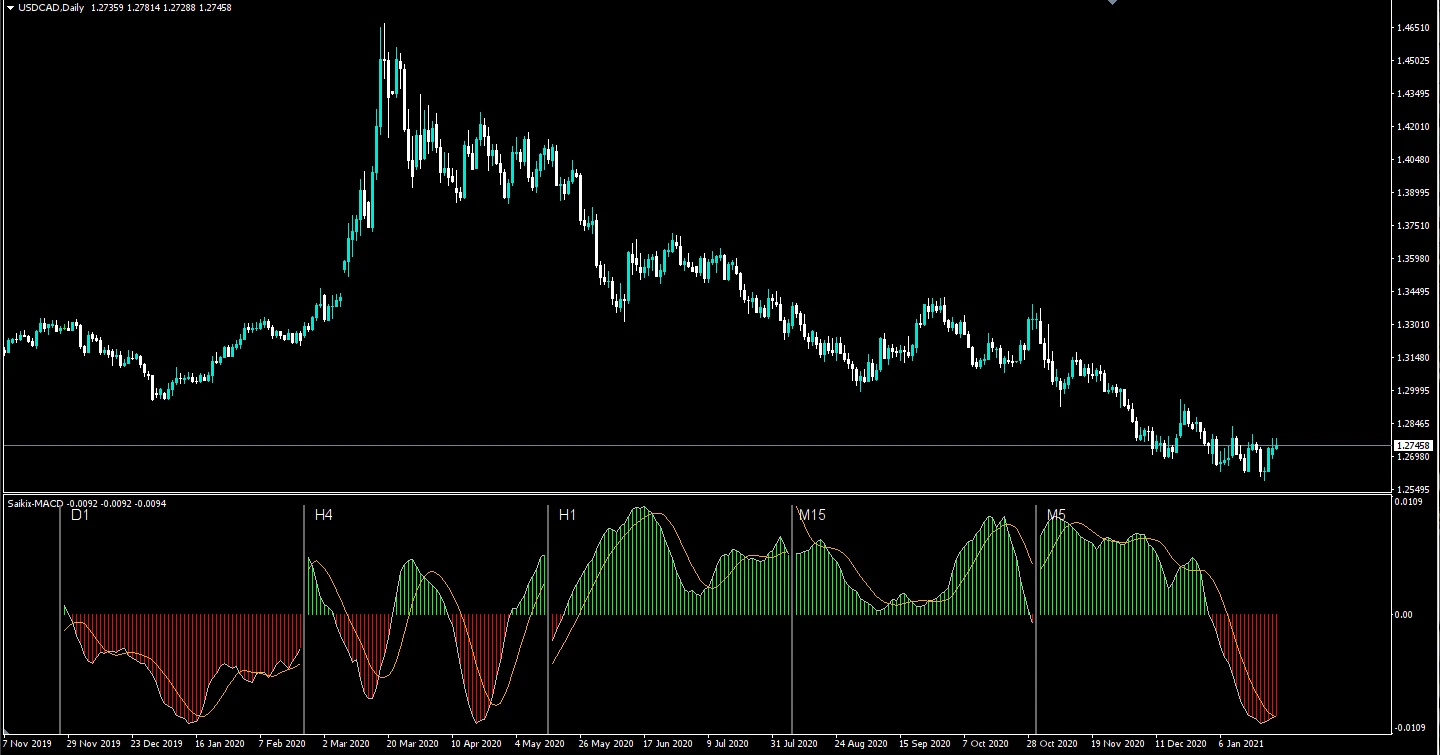
Task: Select the M15 section label in MACD panel
Action: (x=810, y=515)
